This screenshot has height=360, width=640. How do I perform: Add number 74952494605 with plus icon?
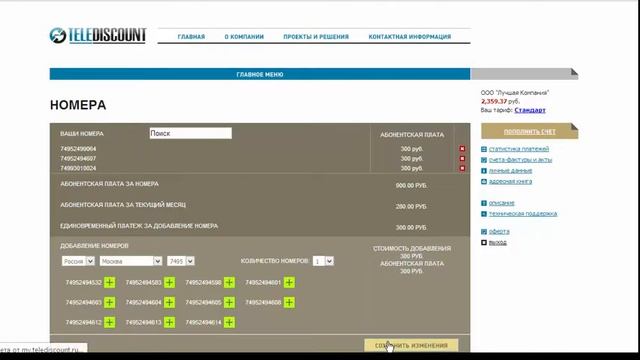click(x=229, y=302)
